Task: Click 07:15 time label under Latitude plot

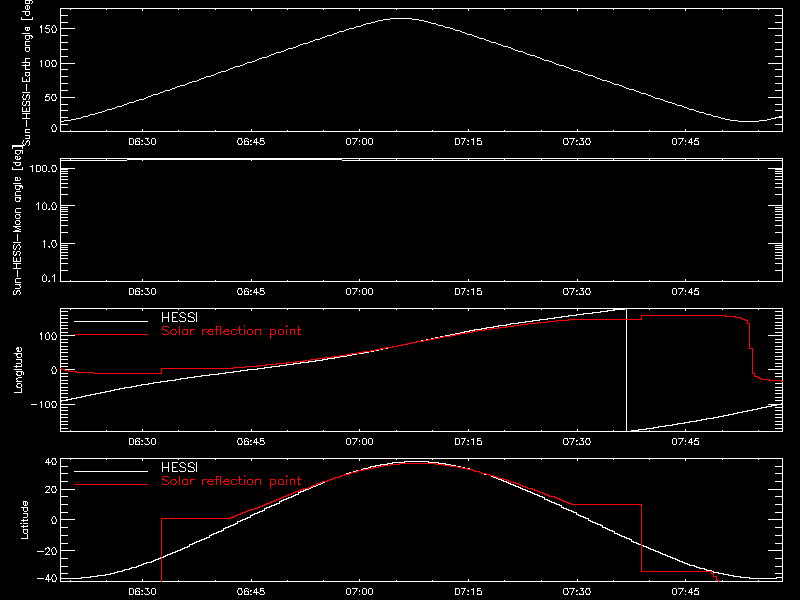Action: tap(468, 592)
